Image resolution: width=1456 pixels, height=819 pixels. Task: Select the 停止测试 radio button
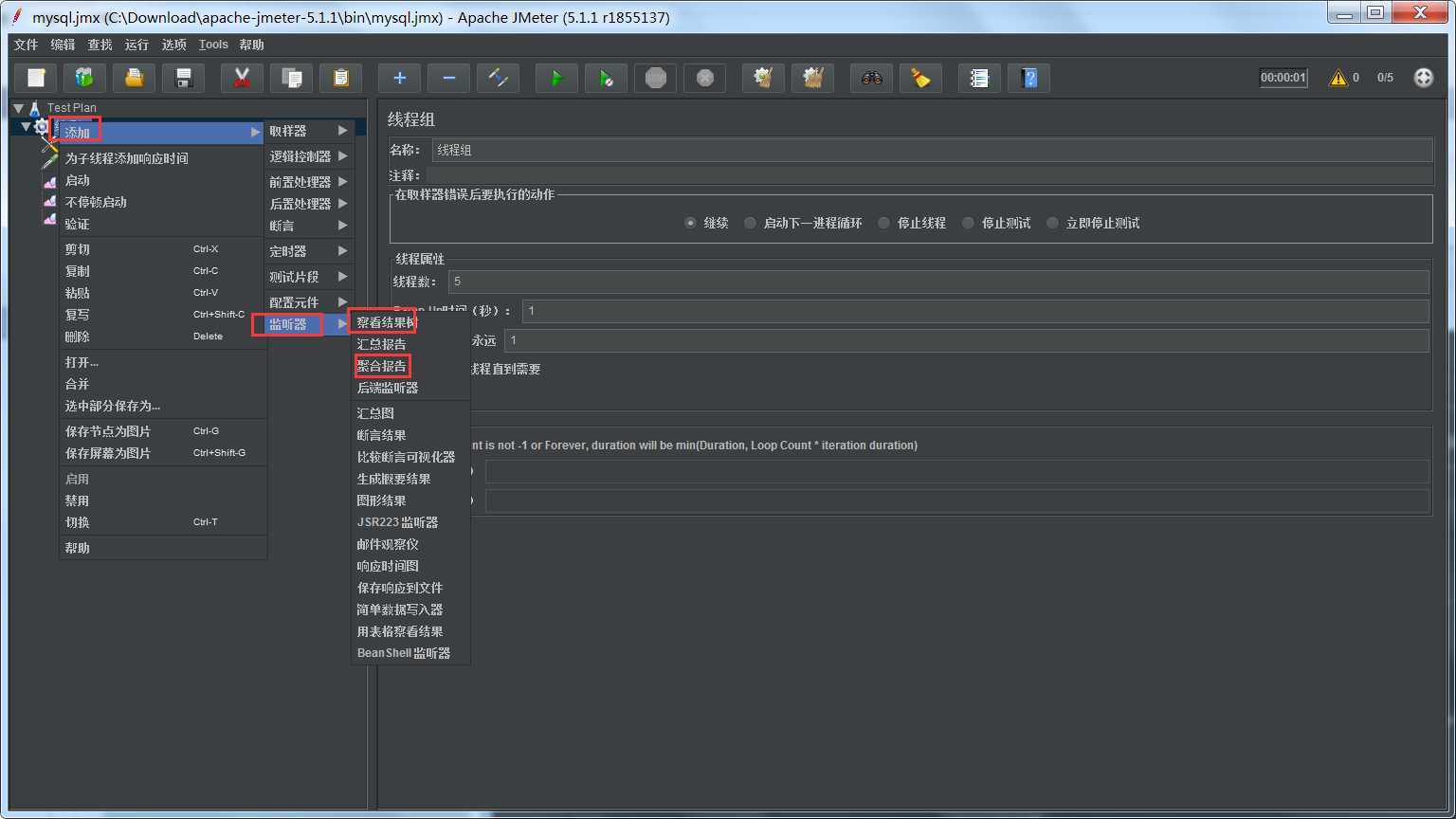pyautogui.click(x=968, y=223)
